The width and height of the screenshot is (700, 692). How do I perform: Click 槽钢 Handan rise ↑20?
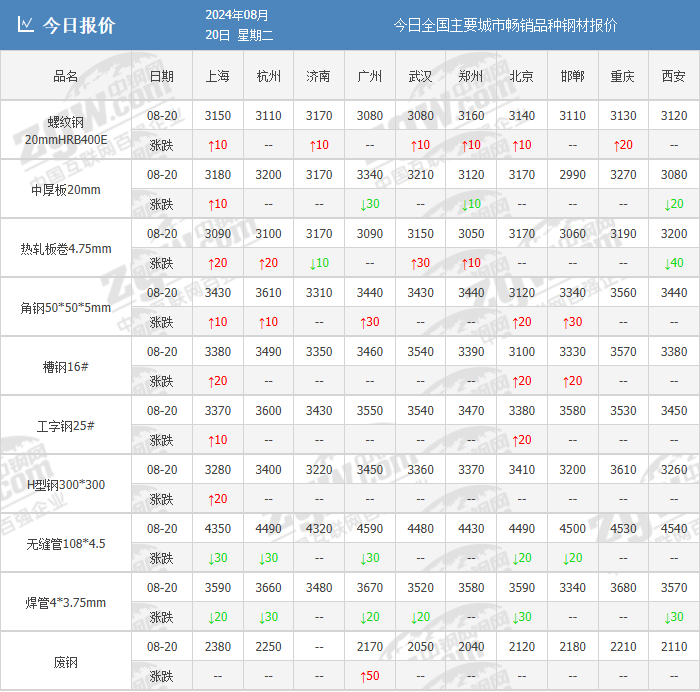point(572,381)
